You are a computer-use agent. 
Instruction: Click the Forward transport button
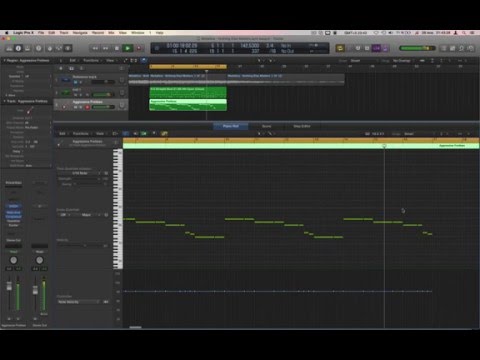pos(106,48)
